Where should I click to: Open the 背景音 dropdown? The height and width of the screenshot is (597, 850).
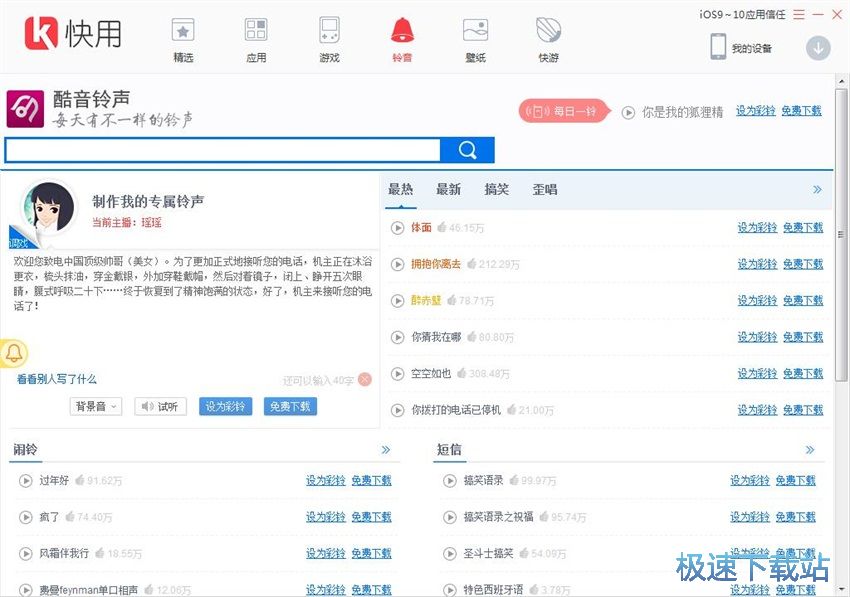96,406
